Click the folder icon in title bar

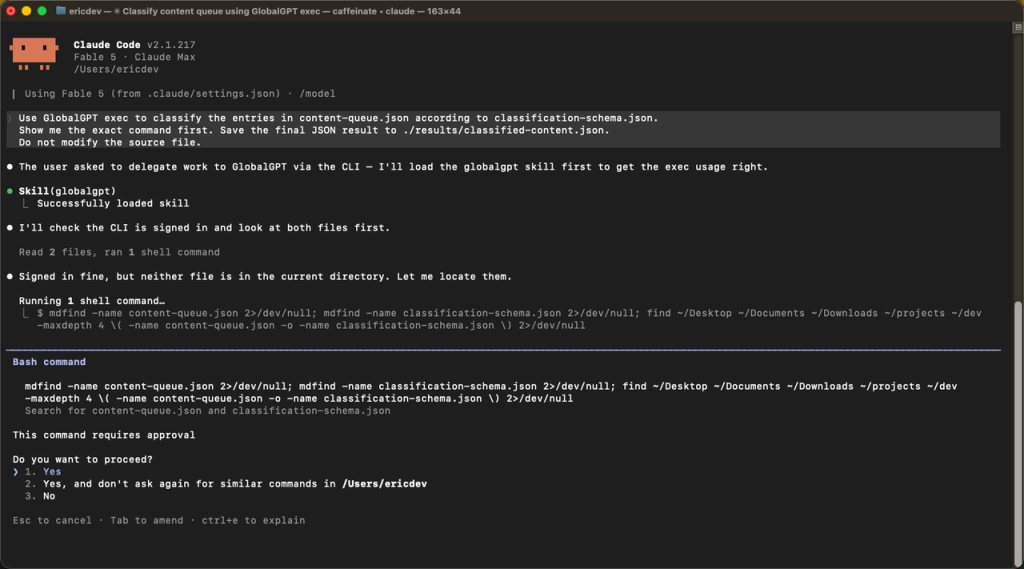click(61, 11)
